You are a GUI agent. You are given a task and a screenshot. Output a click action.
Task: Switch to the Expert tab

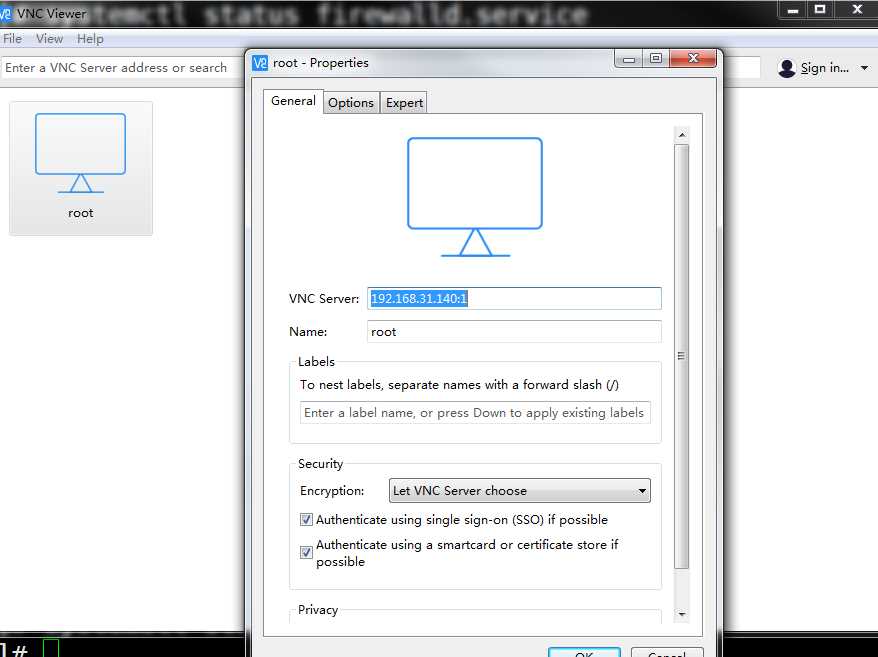click(x=404, y=103)
